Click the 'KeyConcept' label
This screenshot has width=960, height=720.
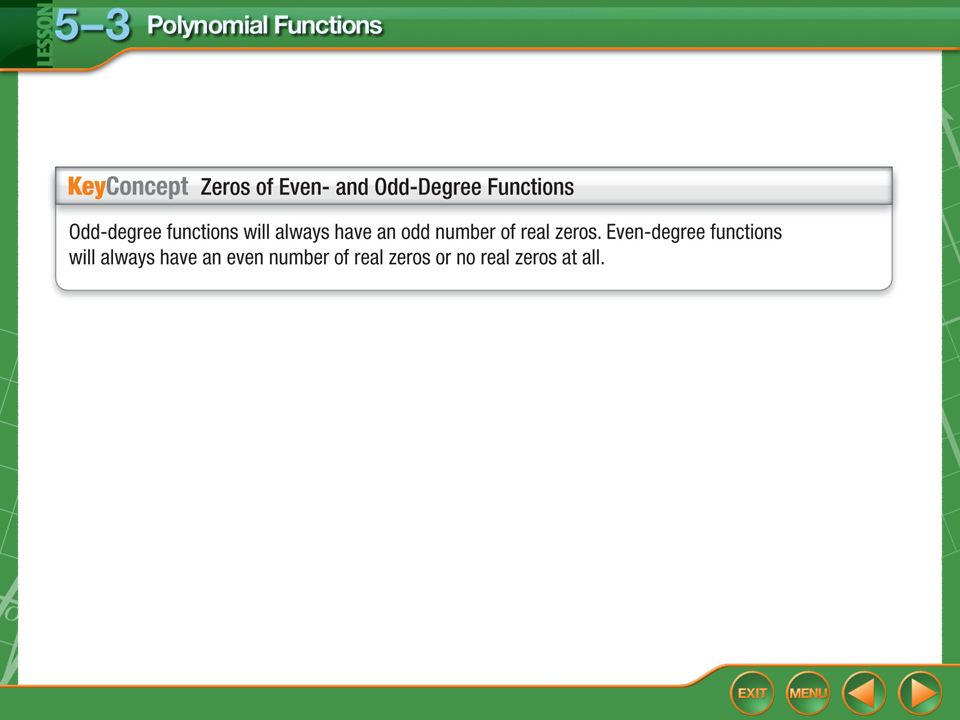coord(128,187)
